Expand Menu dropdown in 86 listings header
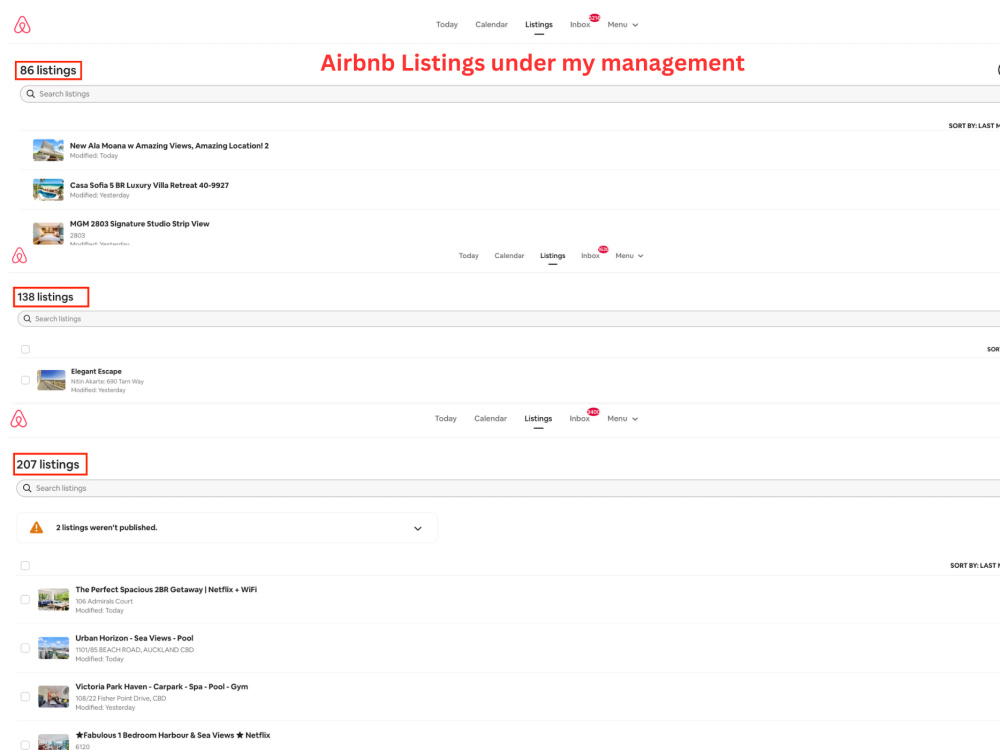The height and width of the screenshot is (750, 1000). point(622,25)
